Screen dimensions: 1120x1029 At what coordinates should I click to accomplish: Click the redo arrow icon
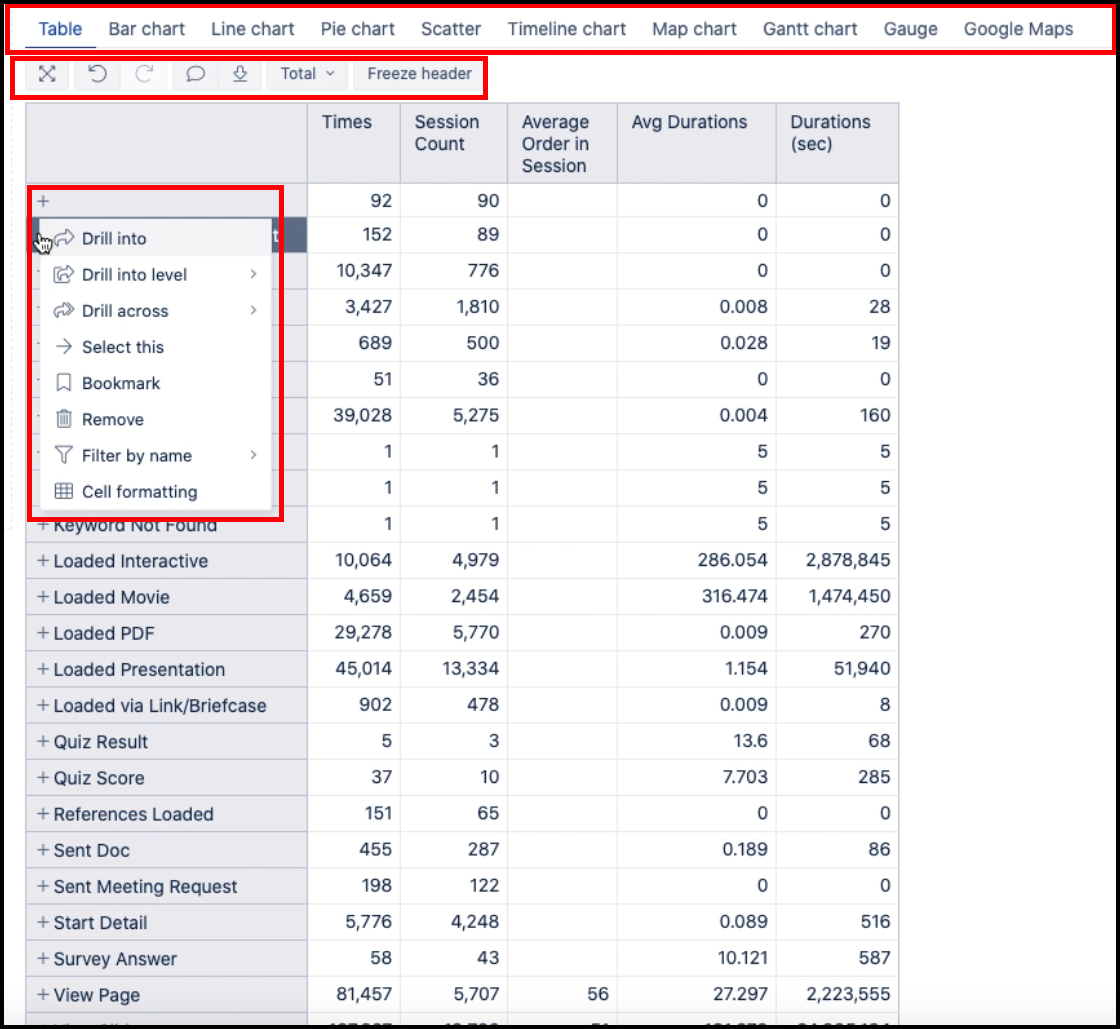144,74
